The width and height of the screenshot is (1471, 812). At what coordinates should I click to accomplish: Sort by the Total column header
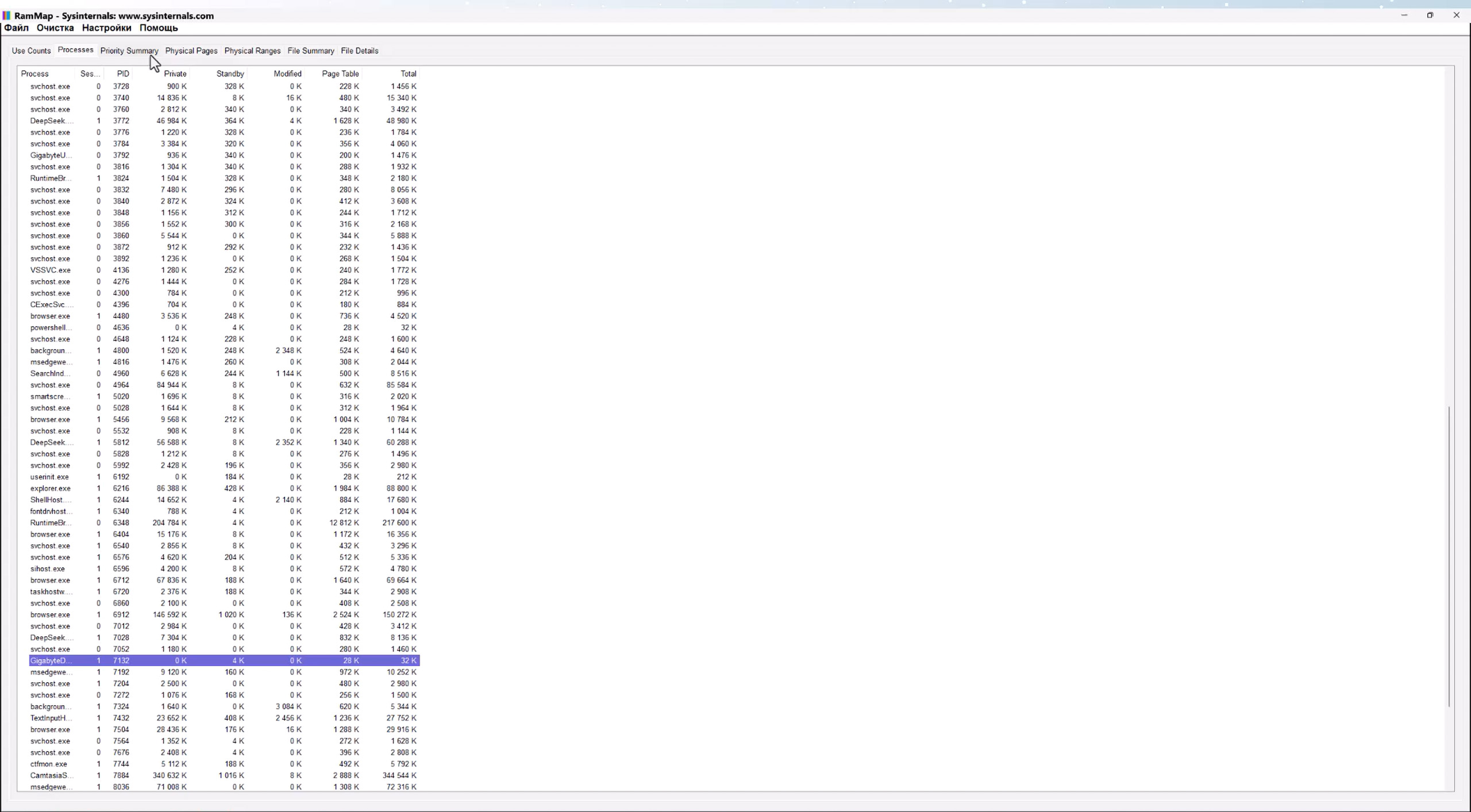391,74
